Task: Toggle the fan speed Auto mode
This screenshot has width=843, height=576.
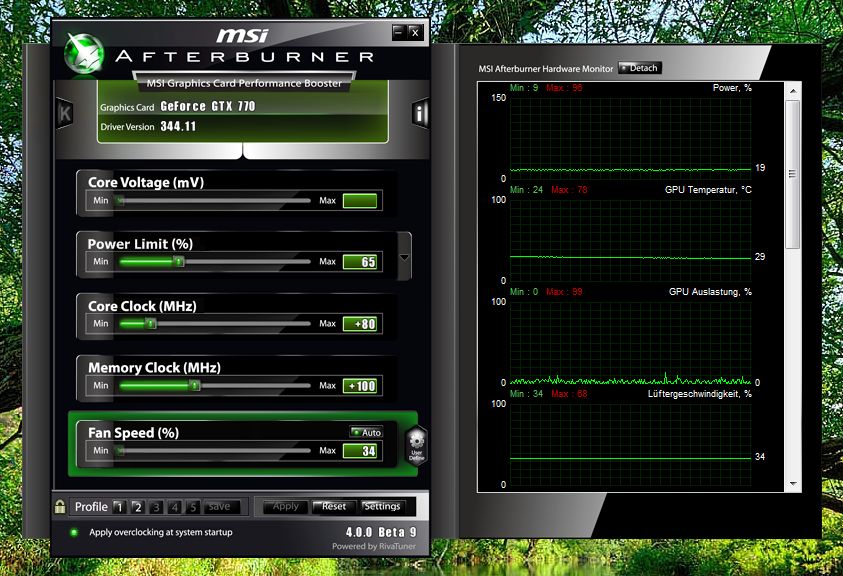Action: [x=366, y=432]
